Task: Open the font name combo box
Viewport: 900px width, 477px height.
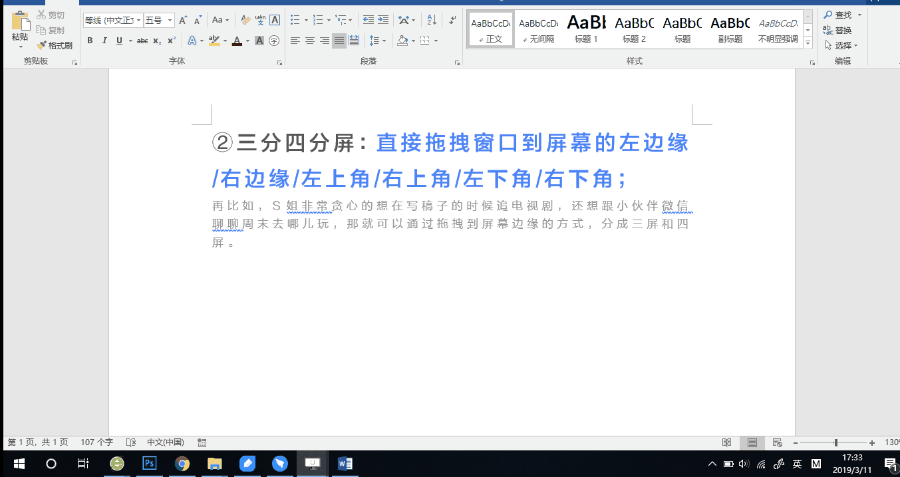Action: pyautogui.click(x=112, y=20)
